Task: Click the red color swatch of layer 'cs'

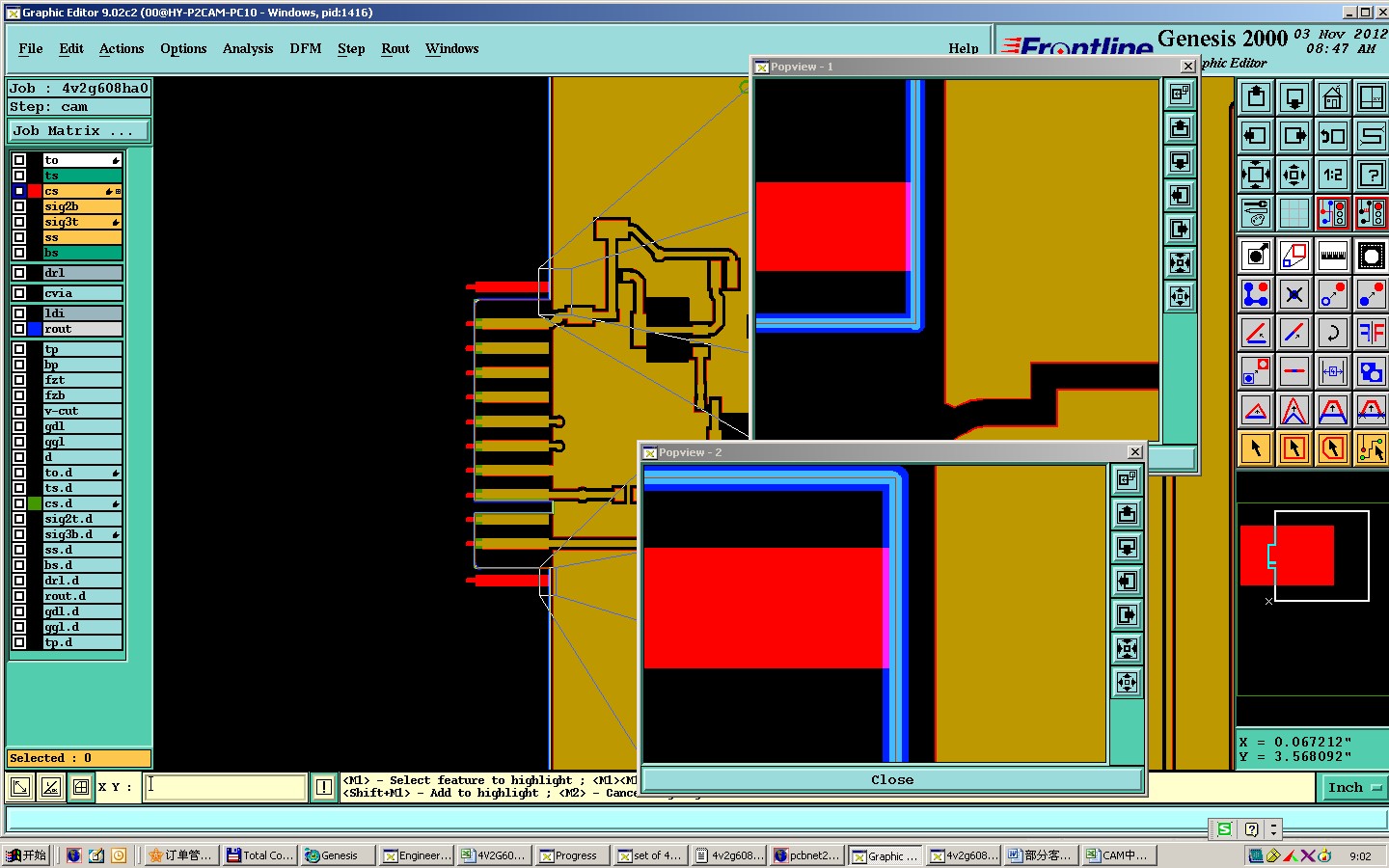Action: 35,191
